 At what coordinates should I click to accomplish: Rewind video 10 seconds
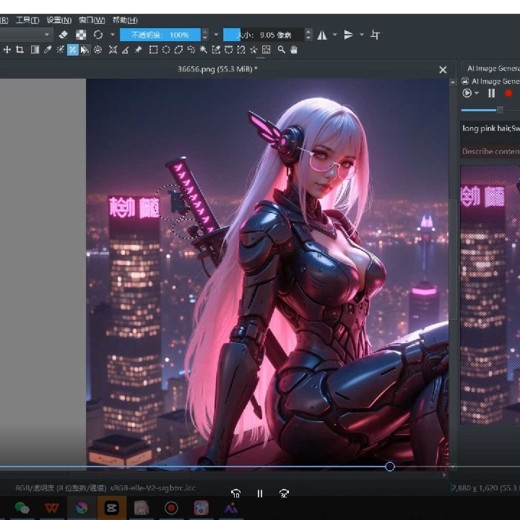tap(236, 493)
